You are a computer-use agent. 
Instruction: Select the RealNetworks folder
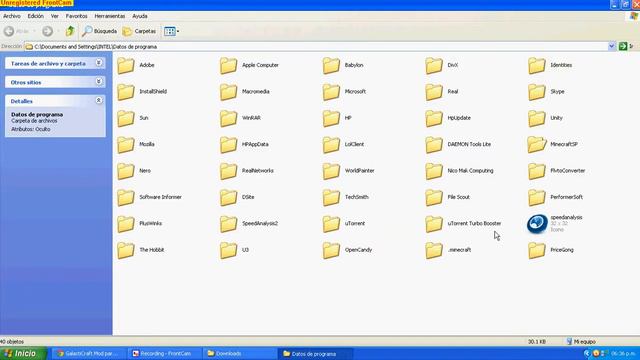(247, 171)
